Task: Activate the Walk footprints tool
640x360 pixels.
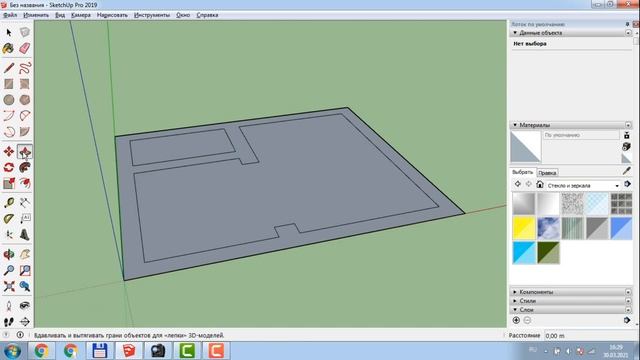Action: 9,322
